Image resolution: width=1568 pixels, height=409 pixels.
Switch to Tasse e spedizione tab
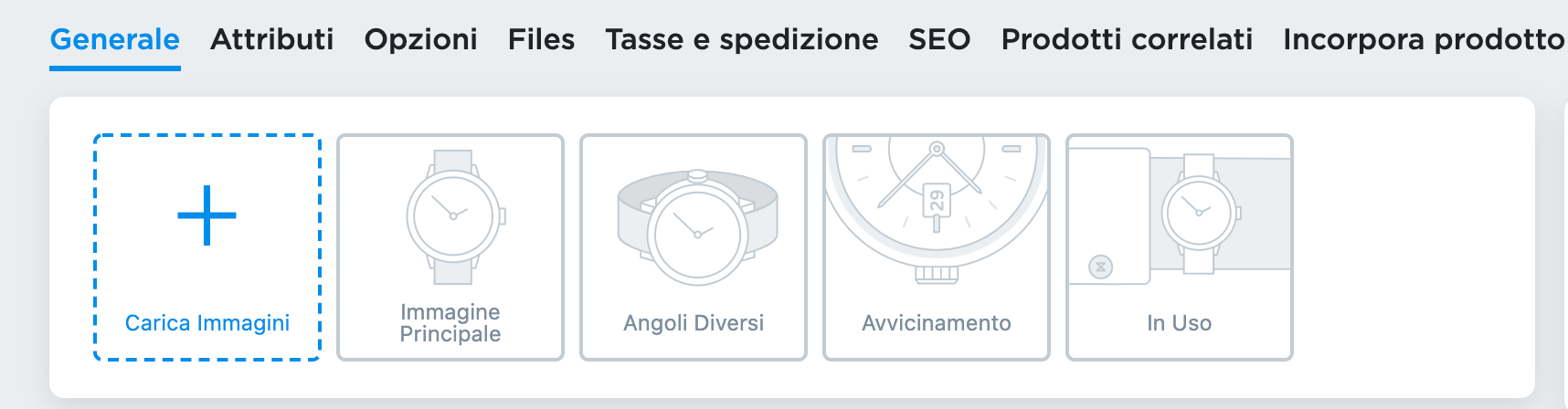pos(742,39)
